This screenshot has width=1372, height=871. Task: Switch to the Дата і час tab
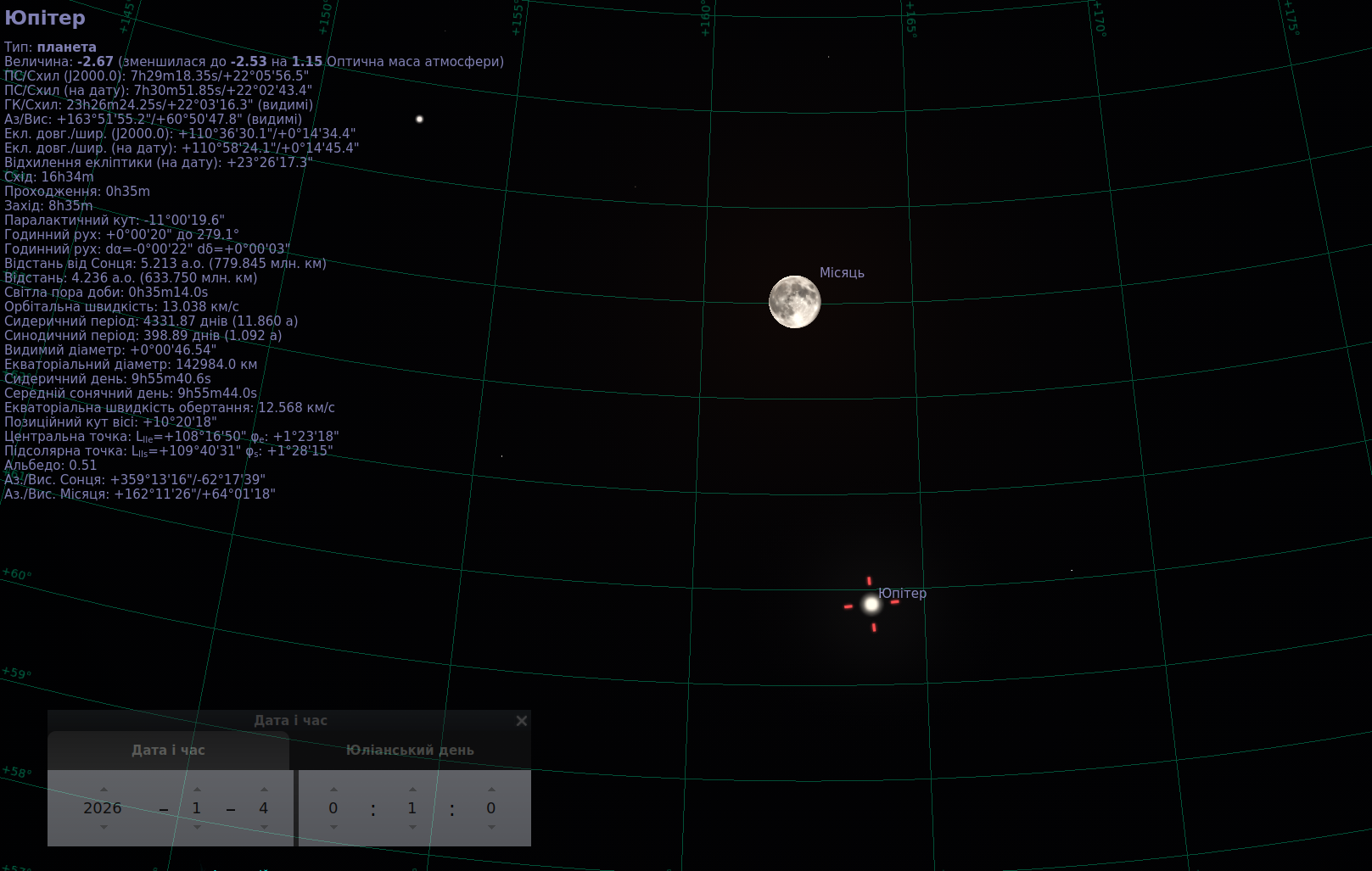click(168, 751)
